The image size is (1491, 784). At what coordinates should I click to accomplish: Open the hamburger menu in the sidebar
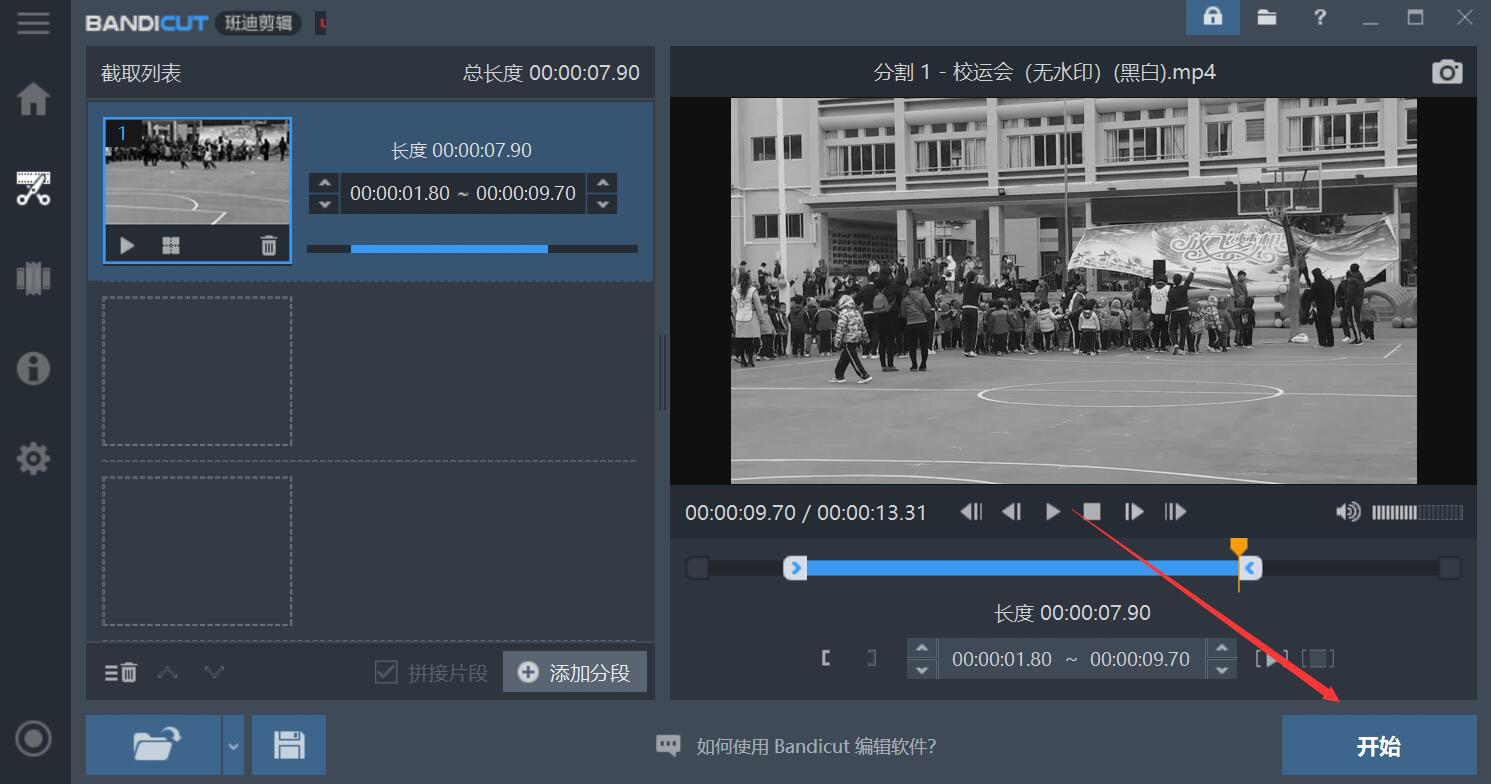click(33, 22)
